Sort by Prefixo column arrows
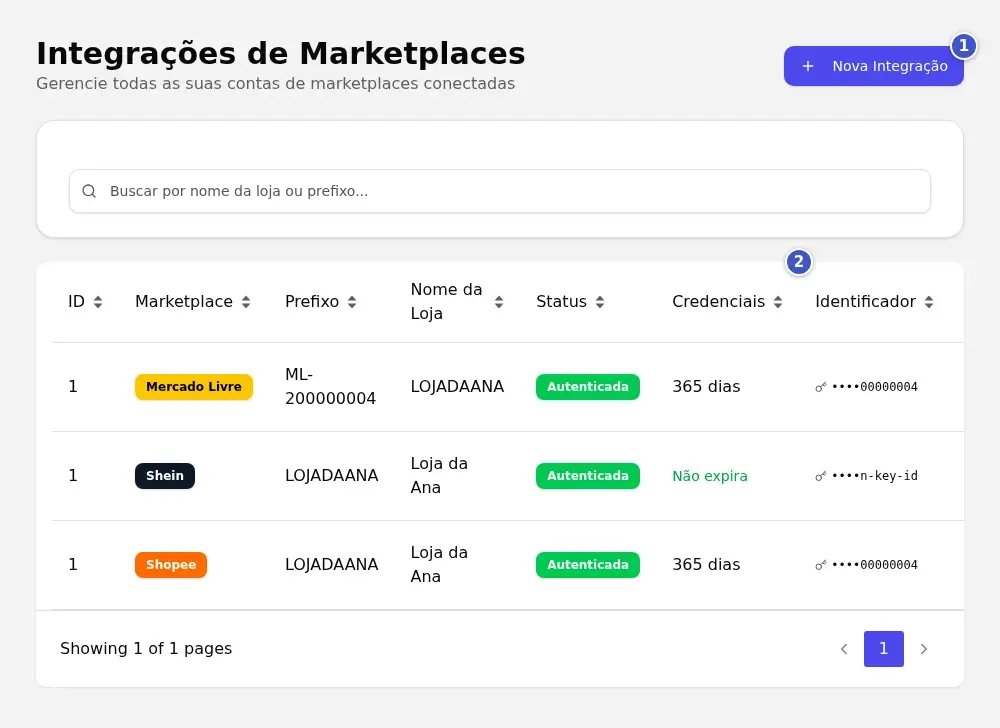This screenshot has height=728, width=1000. click(352, 302)
